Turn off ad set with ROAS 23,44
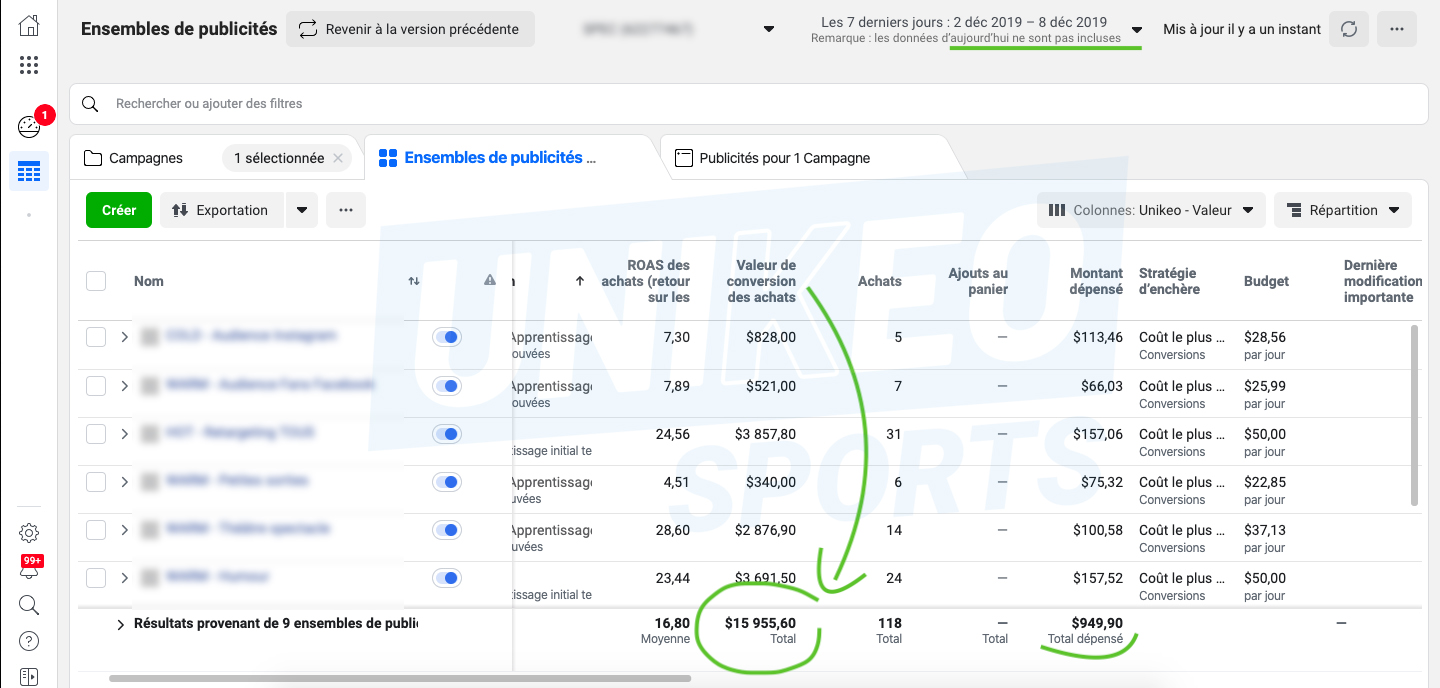1440x688 pixels. tap(447, 578)
